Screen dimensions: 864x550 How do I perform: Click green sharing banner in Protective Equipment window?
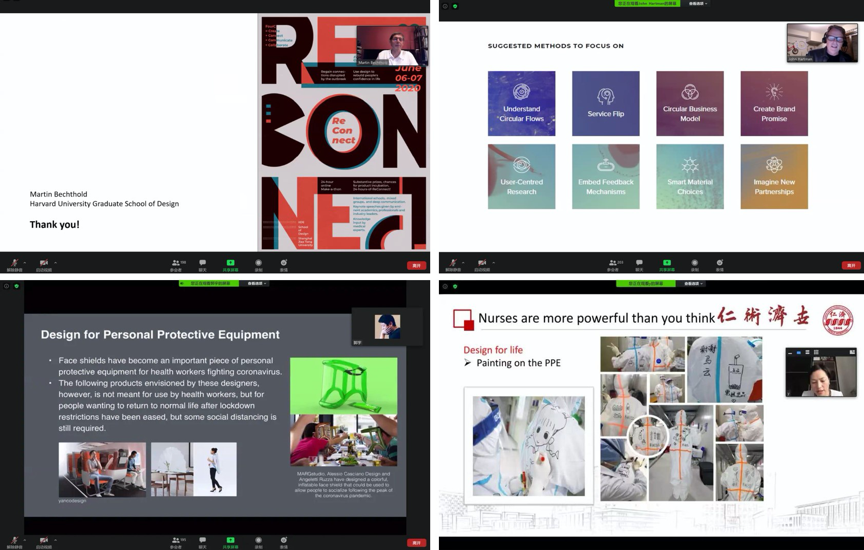(209, 283)
